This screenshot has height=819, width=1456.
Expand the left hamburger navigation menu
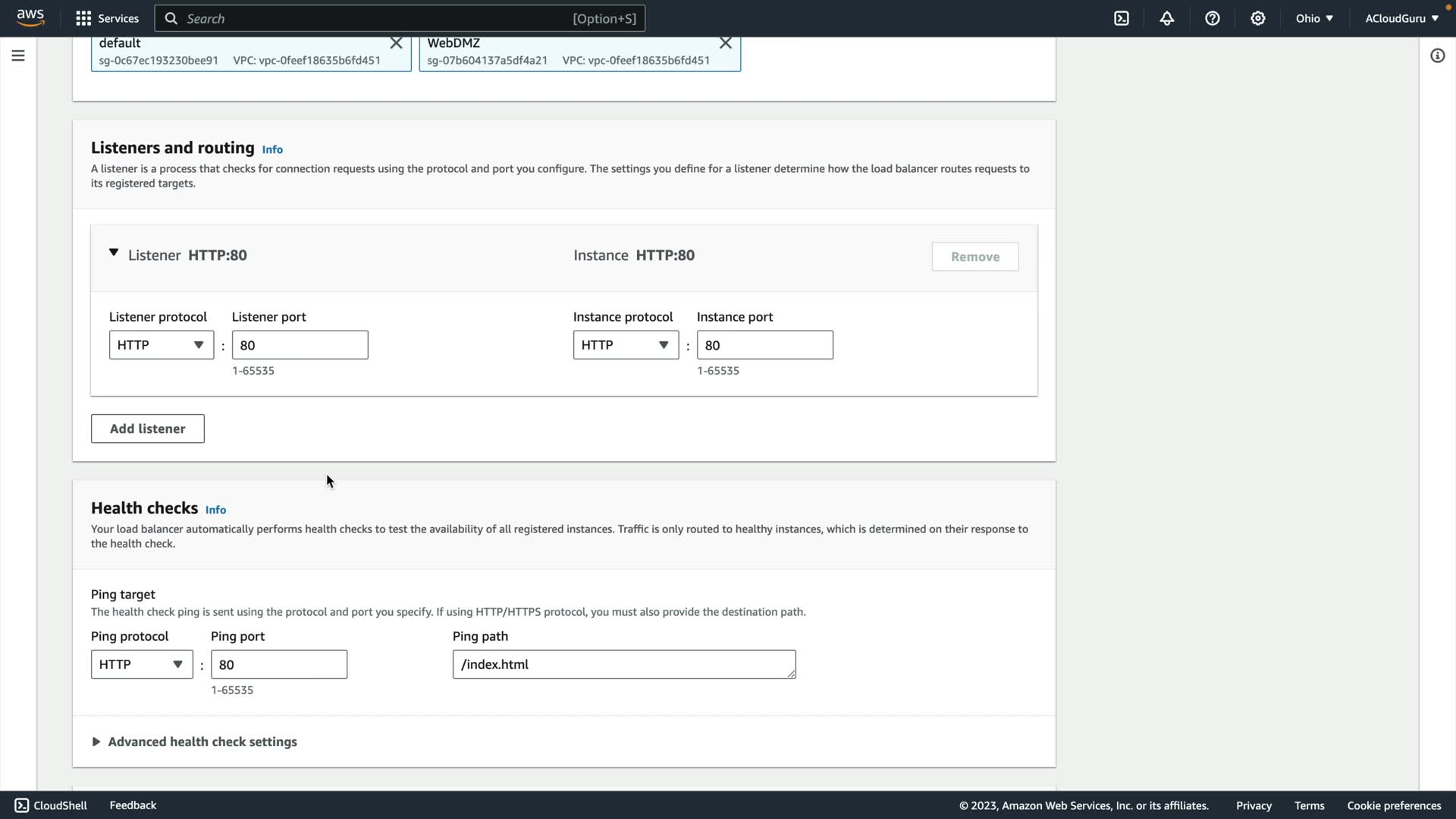(18, 55)
